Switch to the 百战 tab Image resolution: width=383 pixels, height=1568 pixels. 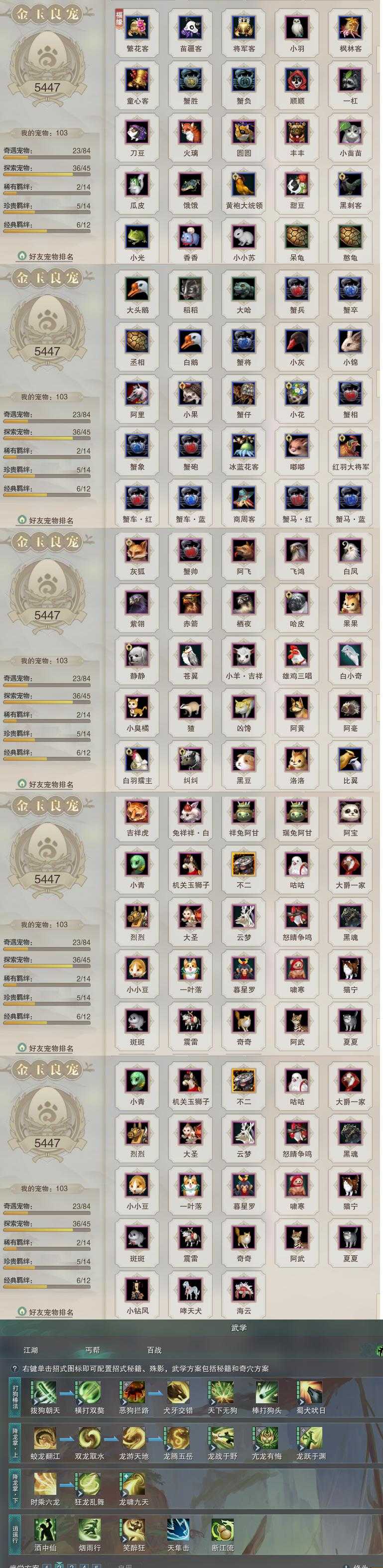pyautogui.click(x=154, y=1350)
